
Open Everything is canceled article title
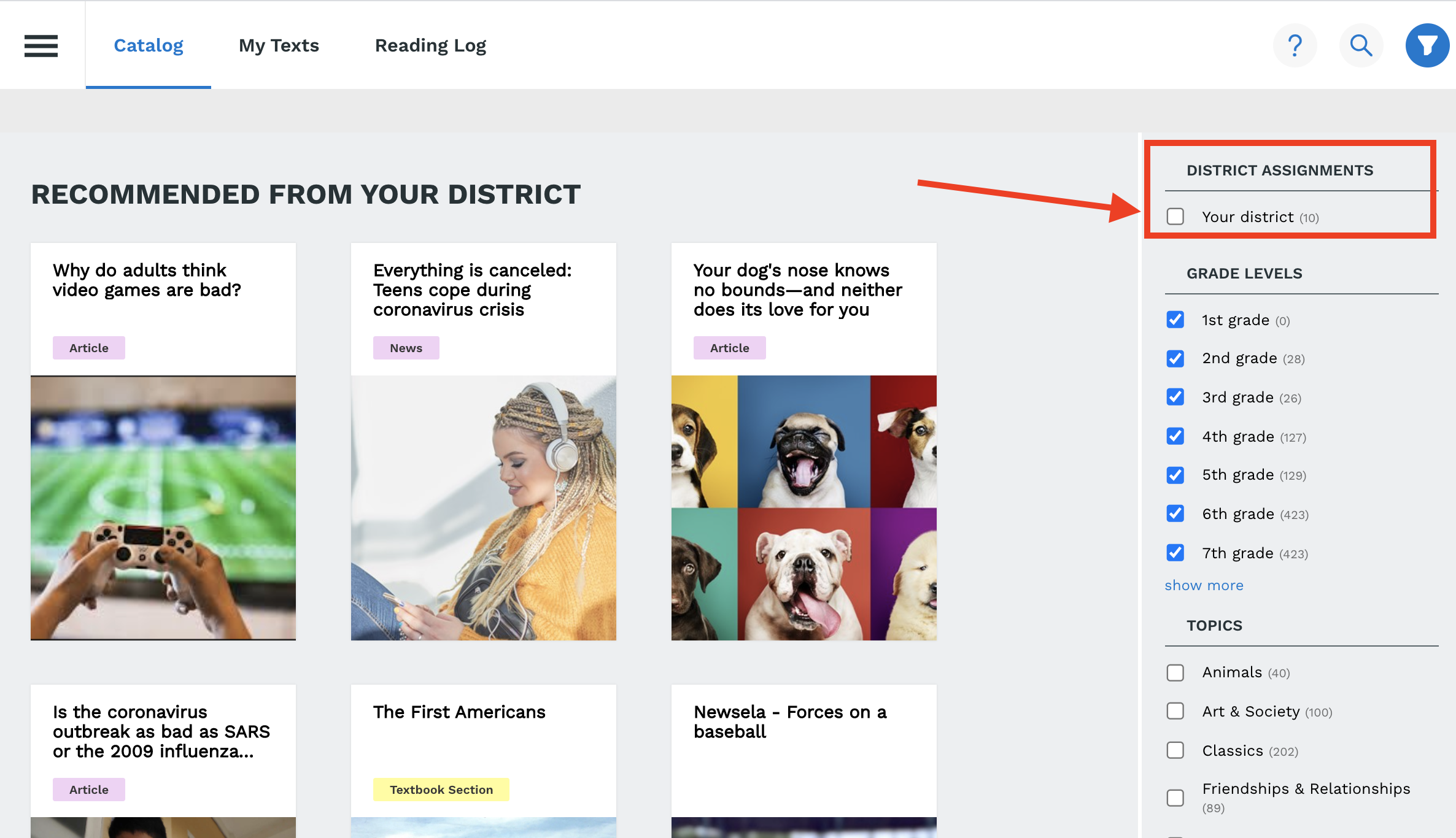click(472, 290)
